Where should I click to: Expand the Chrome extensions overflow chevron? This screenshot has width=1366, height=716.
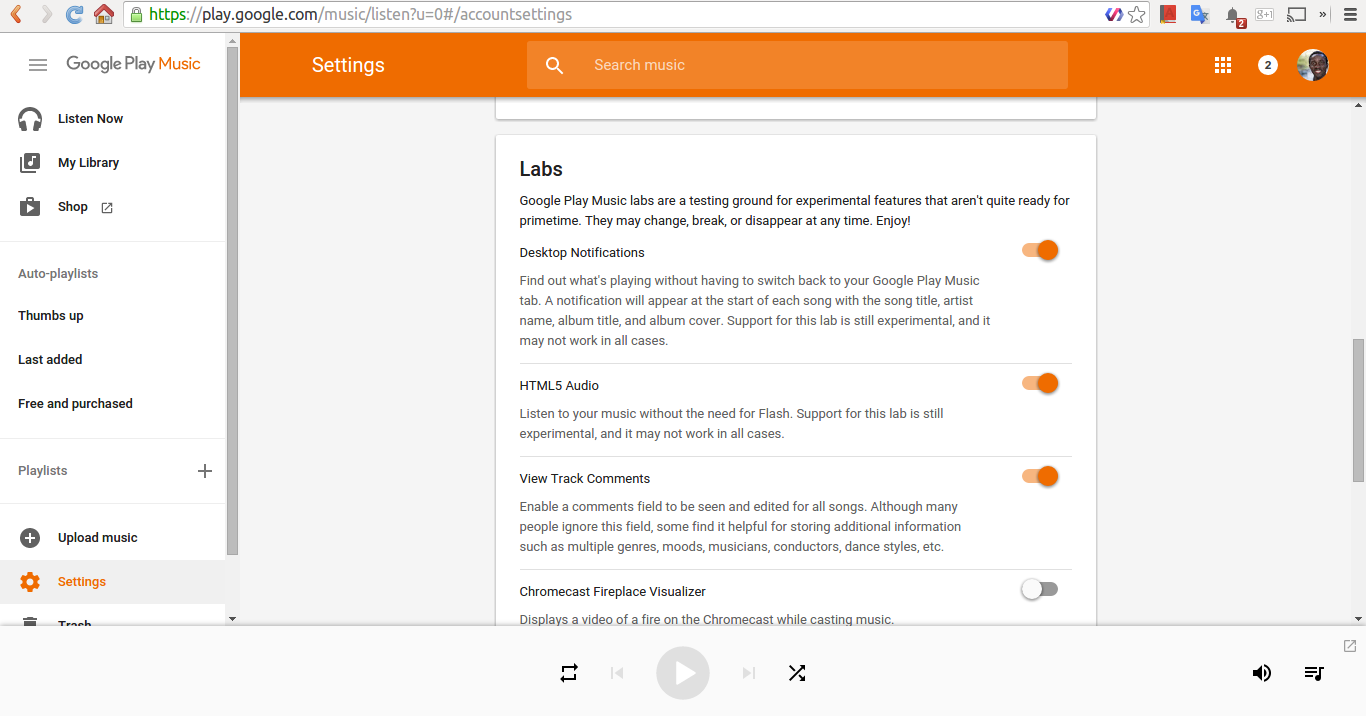[x=1323, y=15]
